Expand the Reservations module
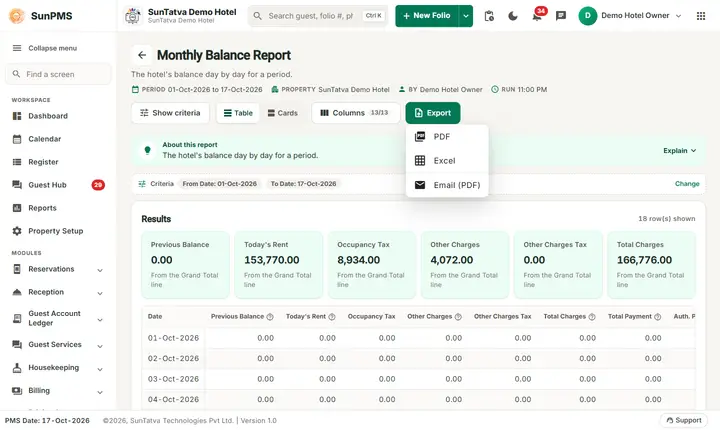The height and width of the screenshot is (430, 720). coord(100,270)
